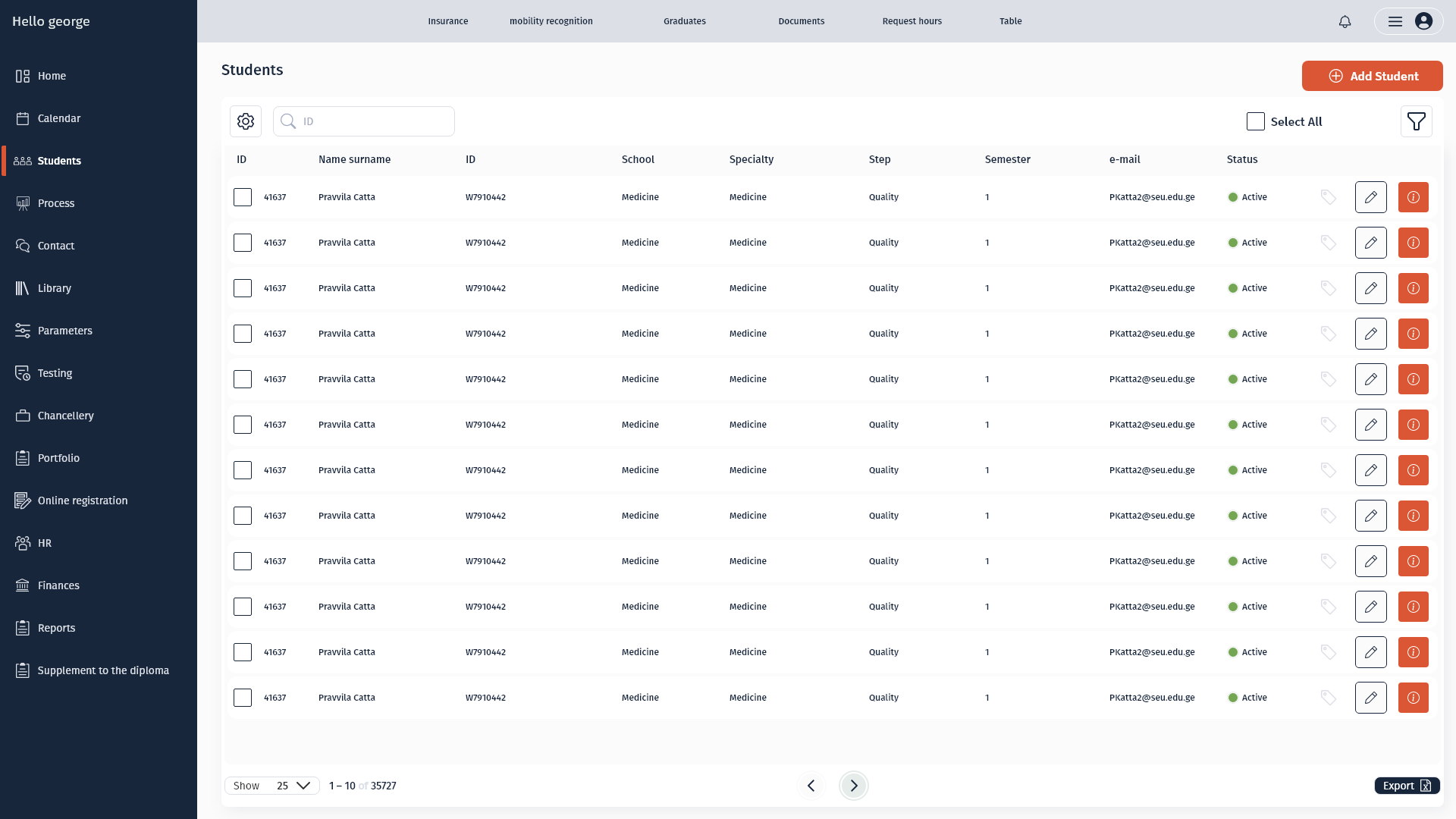This screenshot has height=819, width=1456.
Task: Open the Testing section
Action: [44, 373]
